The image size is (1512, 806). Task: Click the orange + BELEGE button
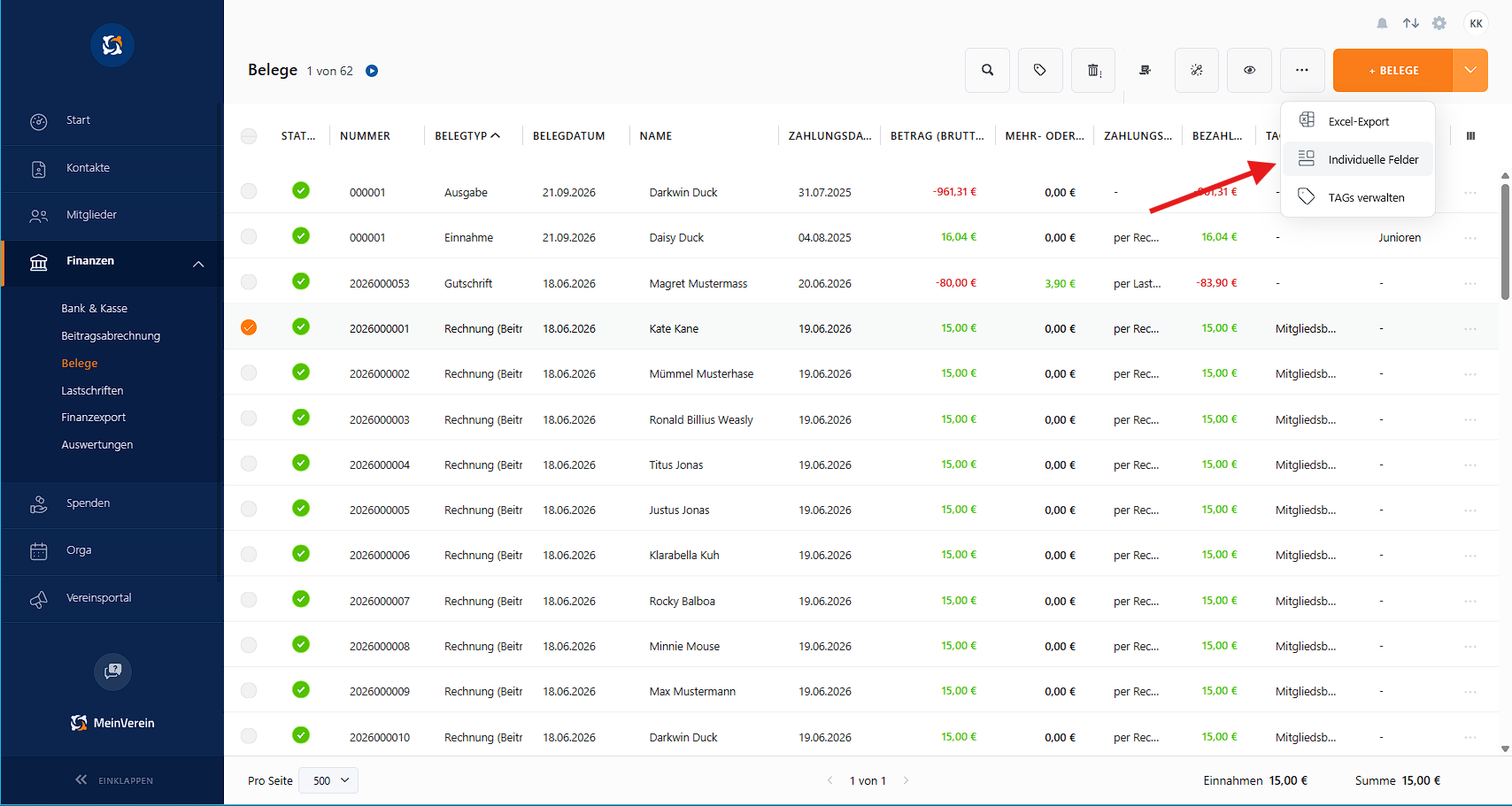click(x=1393, y=70)
